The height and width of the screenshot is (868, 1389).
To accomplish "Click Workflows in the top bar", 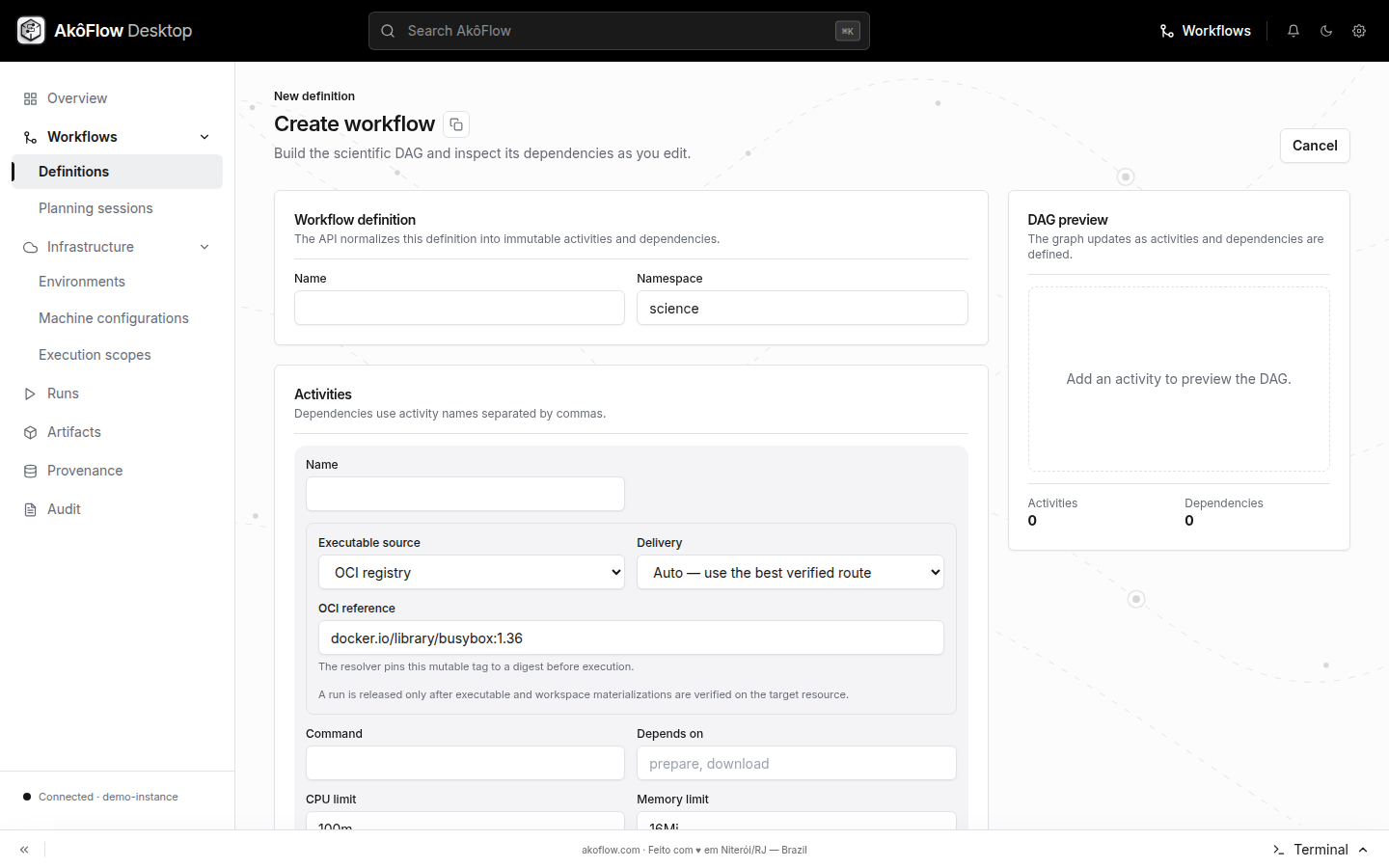I will coord(1205,31).
